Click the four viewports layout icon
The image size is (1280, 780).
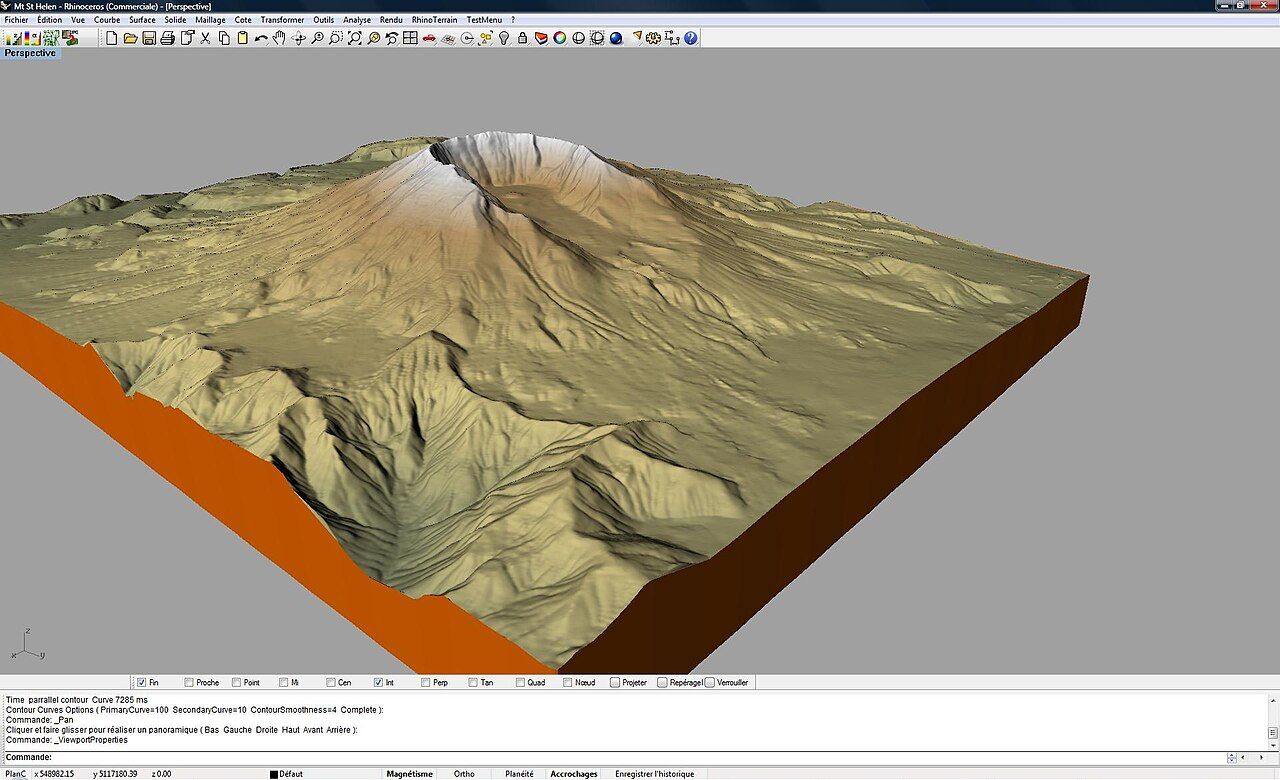410,38
